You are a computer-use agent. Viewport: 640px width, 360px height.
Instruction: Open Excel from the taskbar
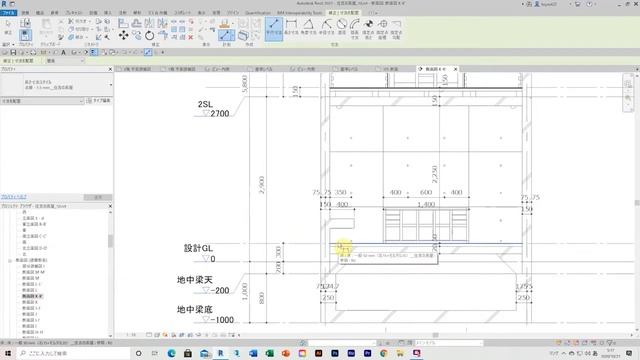pos(269,353)
